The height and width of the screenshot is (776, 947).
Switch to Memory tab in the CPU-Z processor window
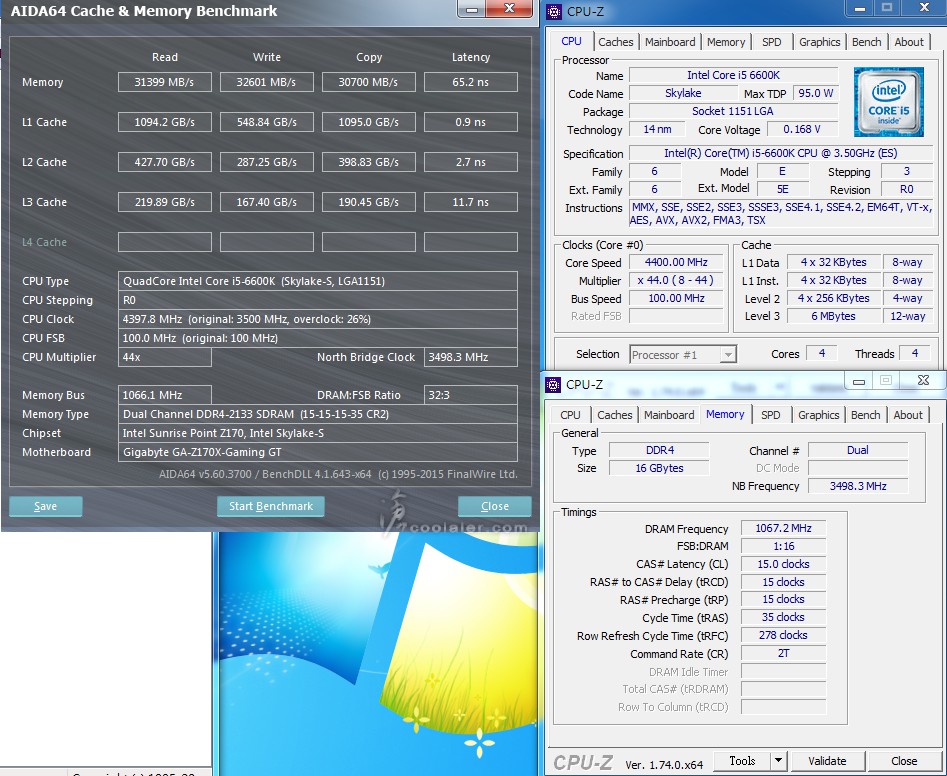point(726,42)
